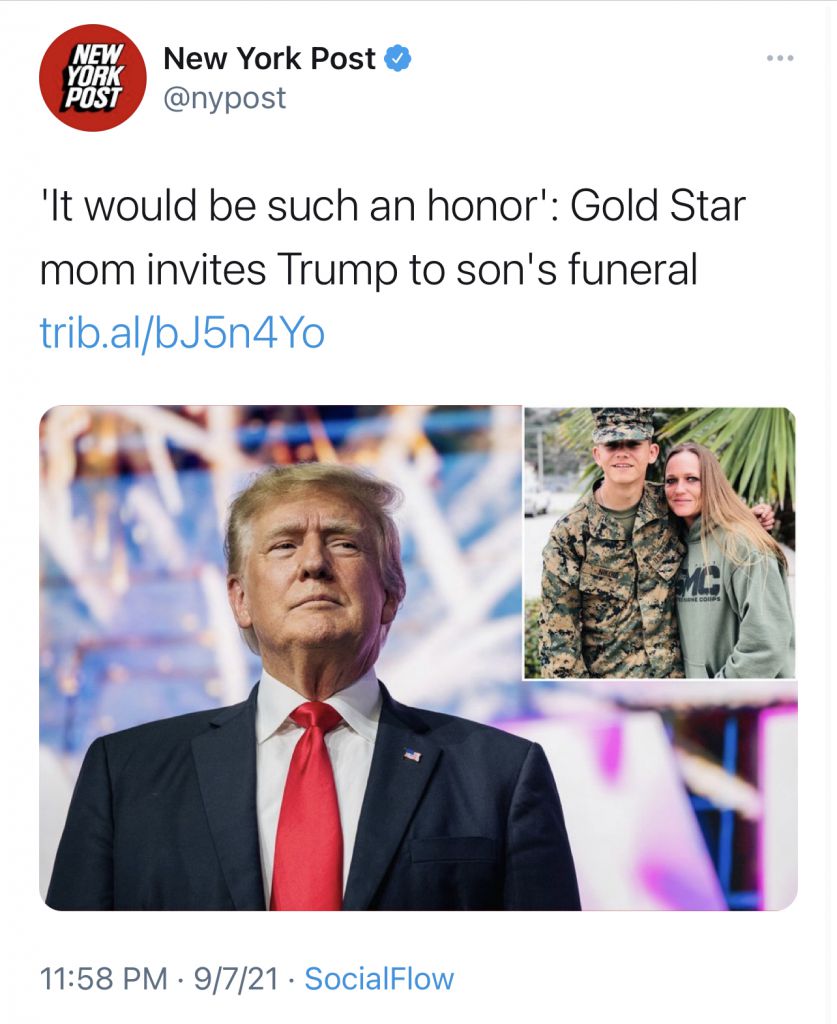837x1024 pixels.
Task: Open the inset photo of Marine with woman
Action: [660, 543]
